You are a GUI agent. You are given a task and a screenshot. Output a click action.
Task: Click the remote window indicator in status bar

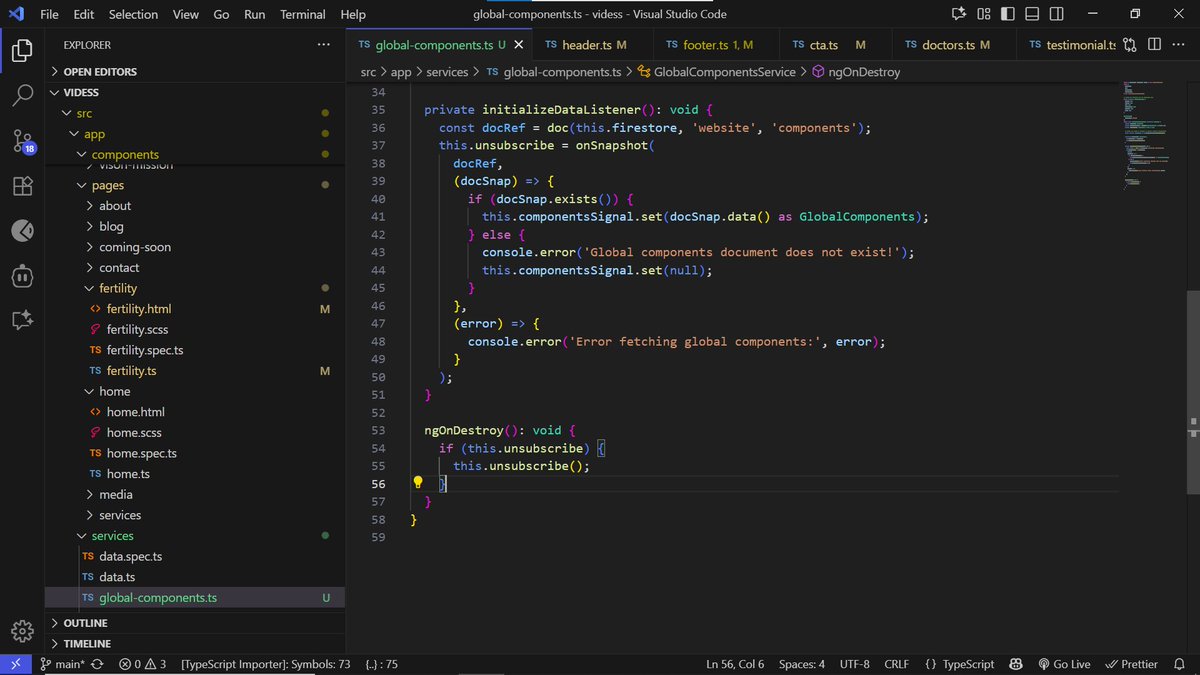(x=15, y=664)
